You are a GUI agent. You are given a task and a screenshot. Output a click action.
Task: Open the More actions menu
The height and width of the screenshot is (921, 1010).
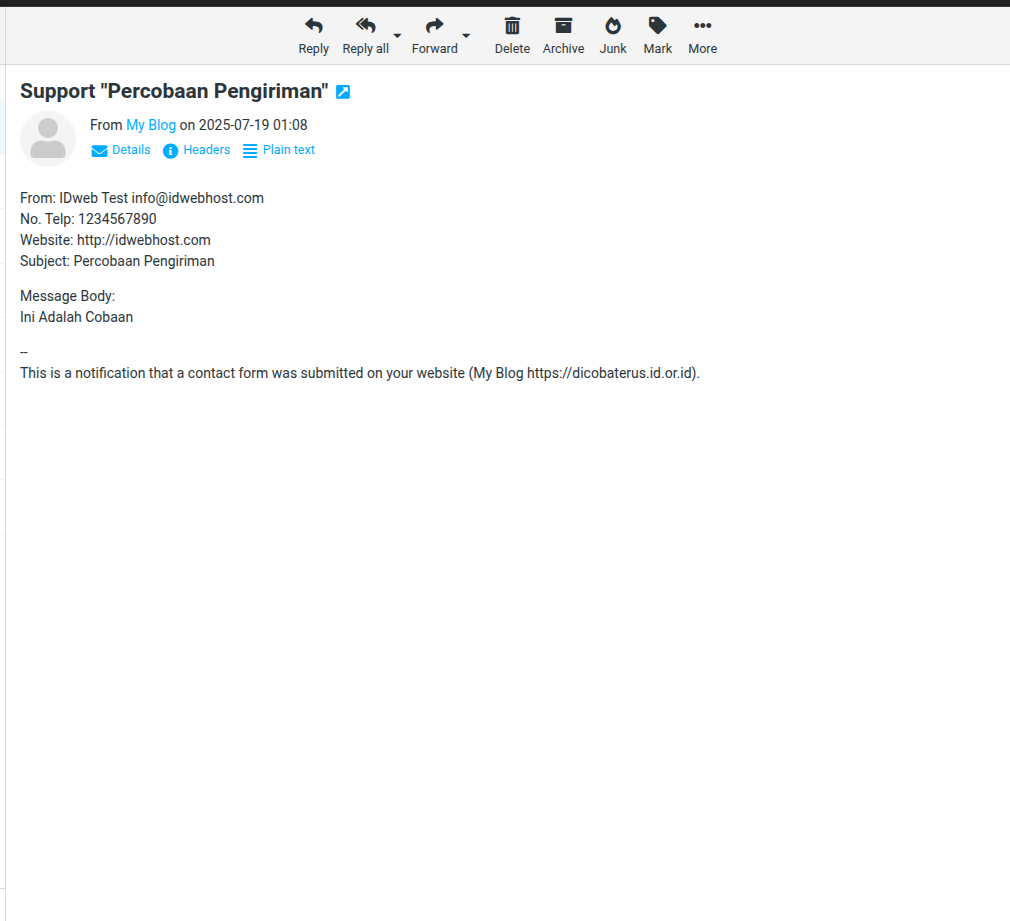point(702,26)
